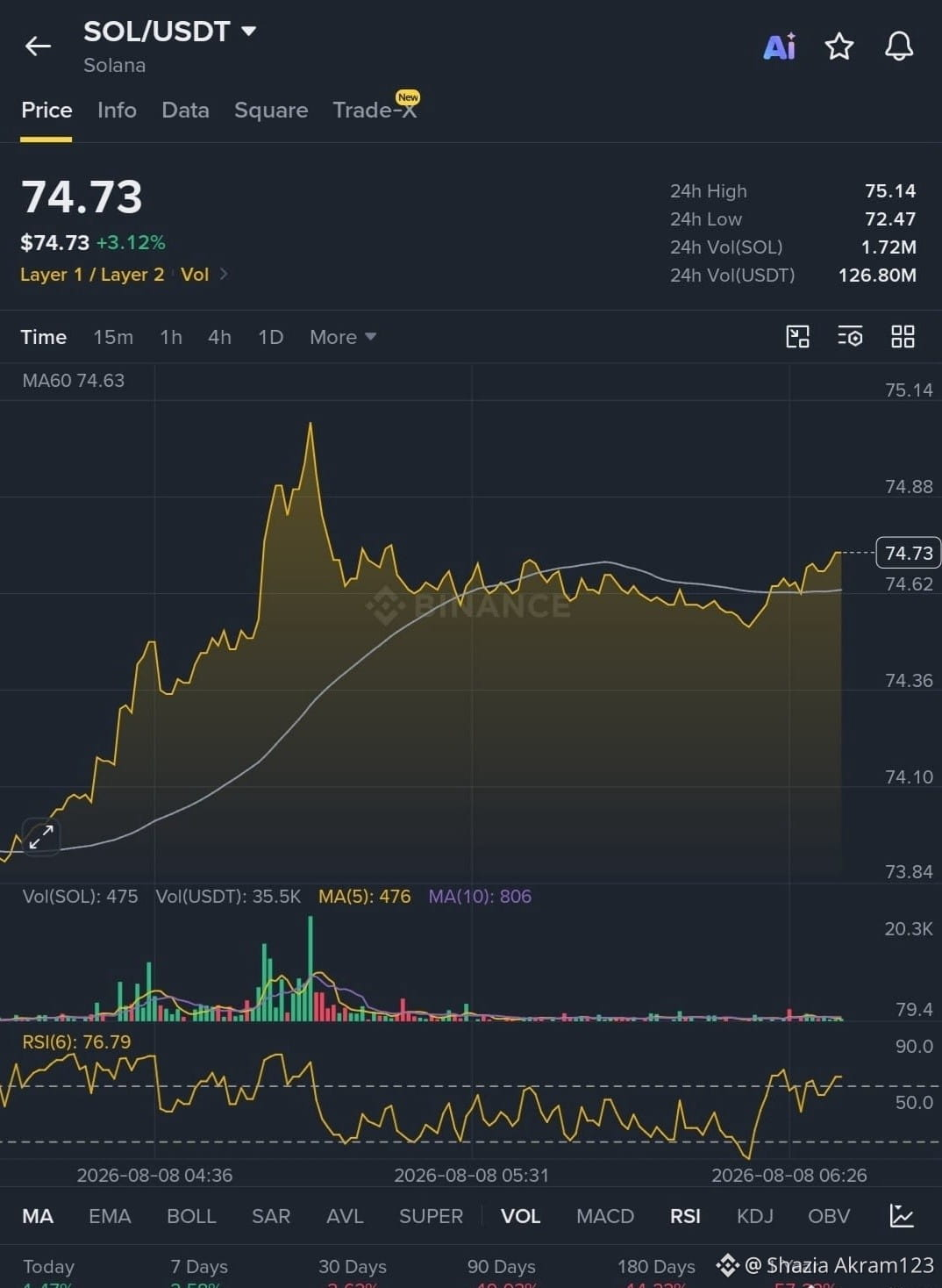Open the Ai assistant icon
Image resolution: width=942 pixels, height=1288 pixels.
(779, 46)
